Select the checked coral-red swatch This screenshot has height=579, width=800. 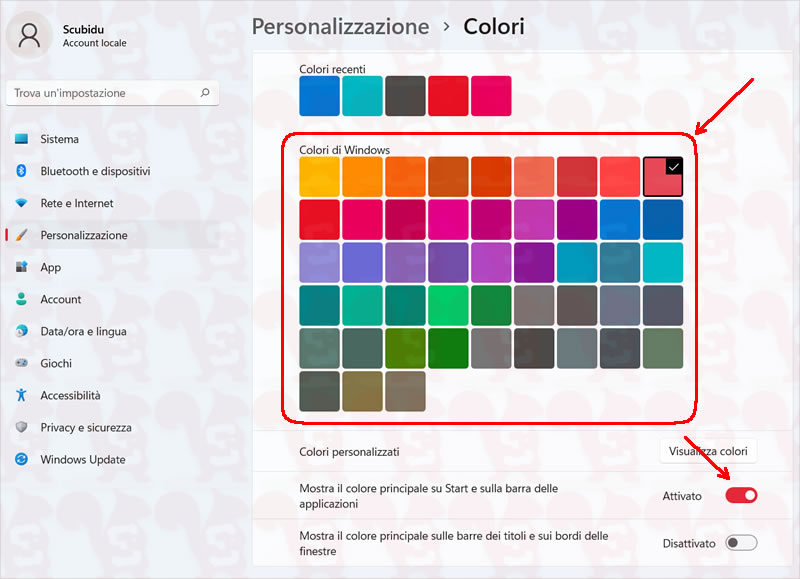[663, 177]
